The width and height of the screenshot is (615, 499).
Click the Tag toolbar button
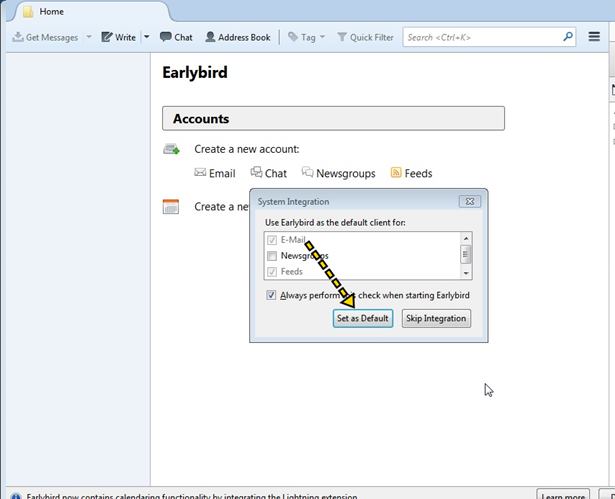[302, 37]
